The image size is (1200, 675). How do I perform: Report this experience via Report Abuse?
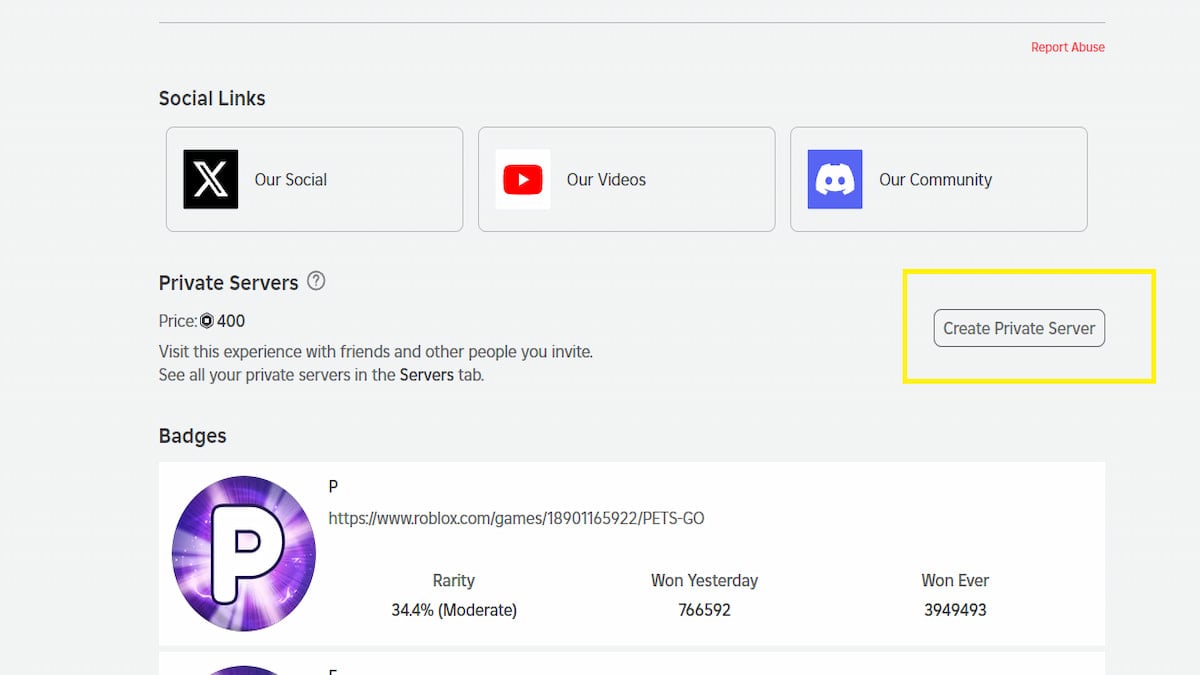[1067, 47]
